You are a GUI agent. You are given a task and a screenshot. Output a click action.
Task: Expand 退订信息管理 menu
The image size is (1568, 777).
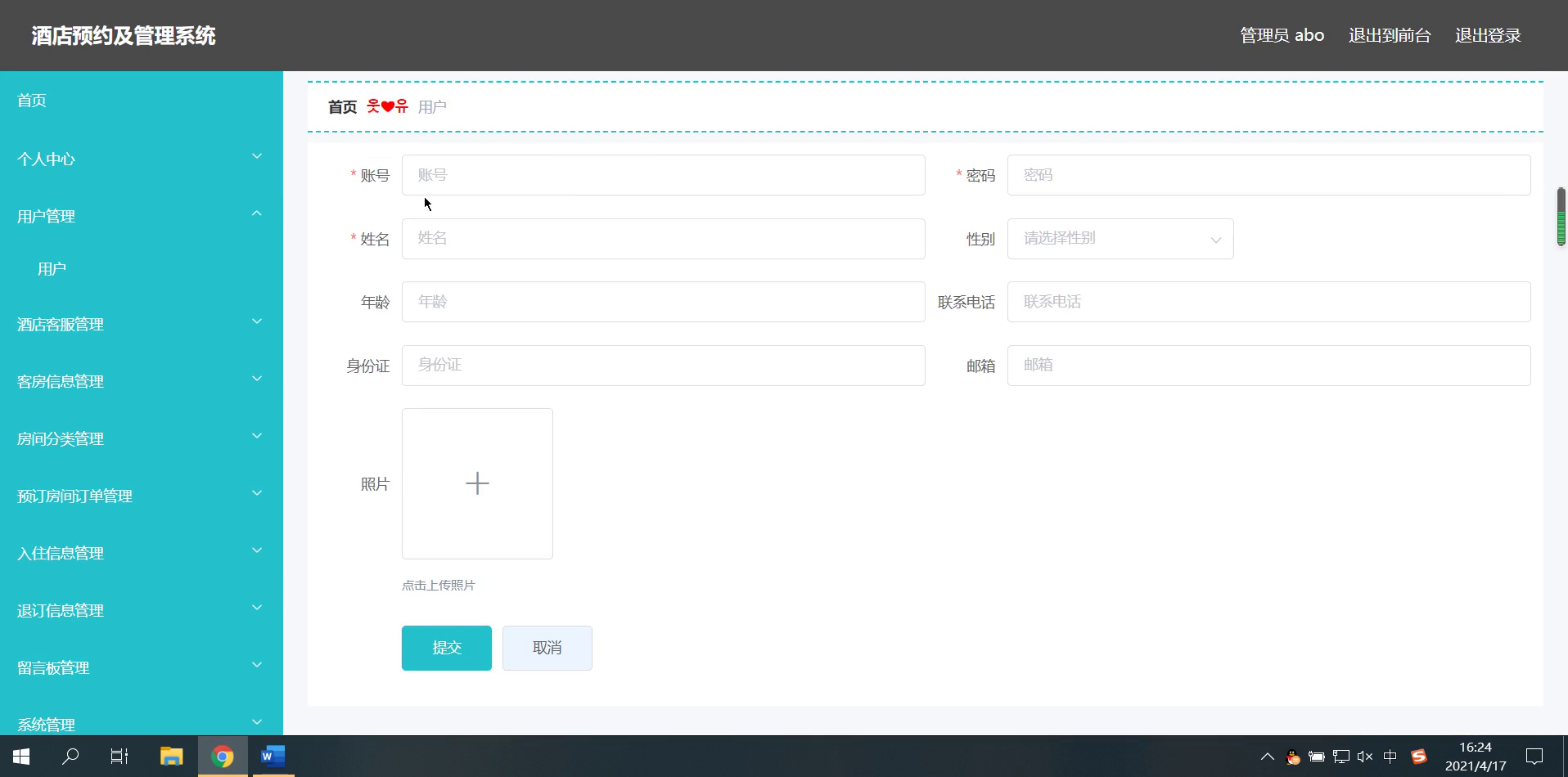click(142, 610)
